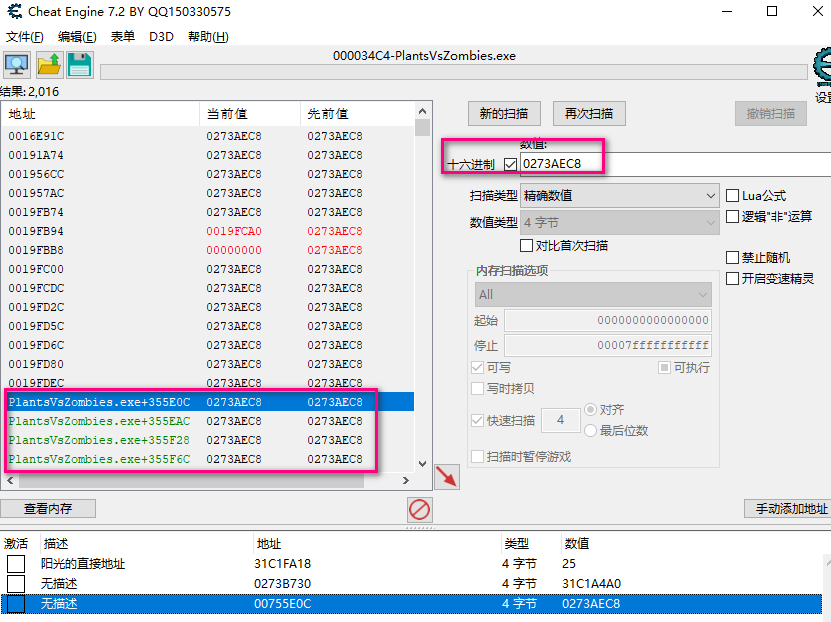Click the open file folder icon
This screenshot has width=831, height=622.
pyautogui.click(x=49, y=65)
